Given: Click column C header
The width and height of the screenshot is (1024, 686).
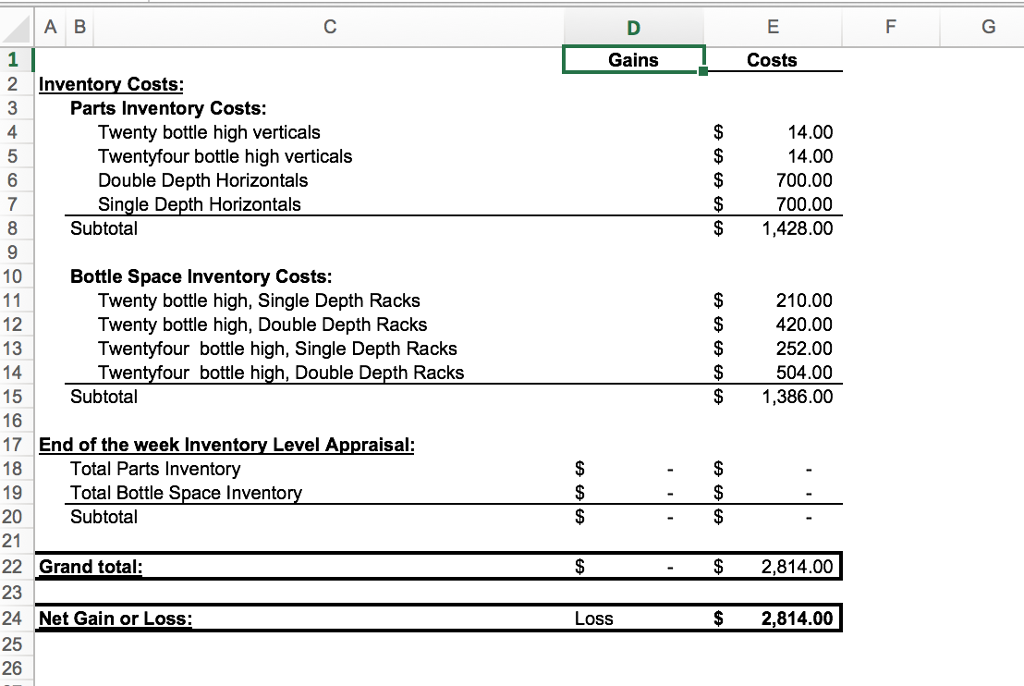Looking at the screenshot, I should [x=329, y=28].
